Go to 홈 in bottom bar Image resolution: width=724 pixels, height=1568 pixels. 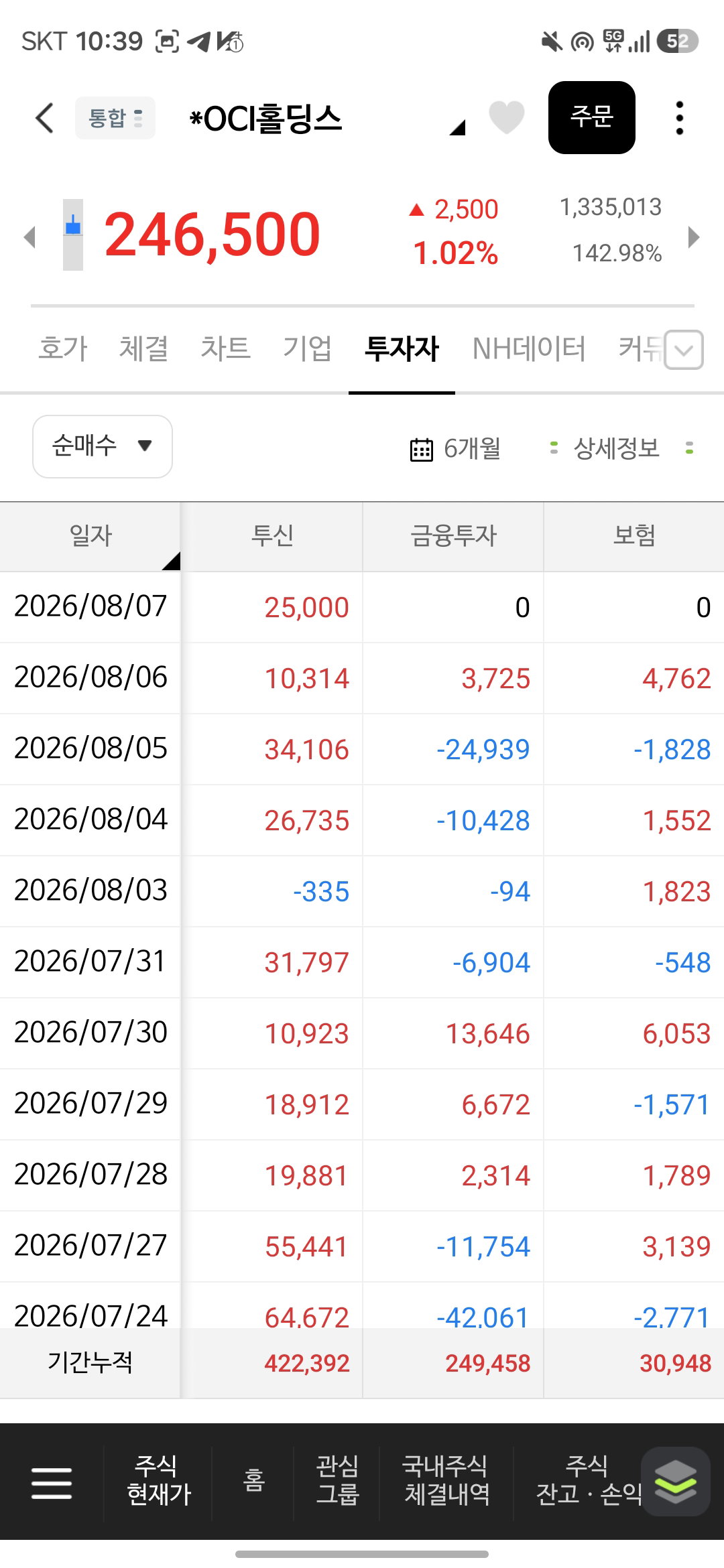point(253,1480)
